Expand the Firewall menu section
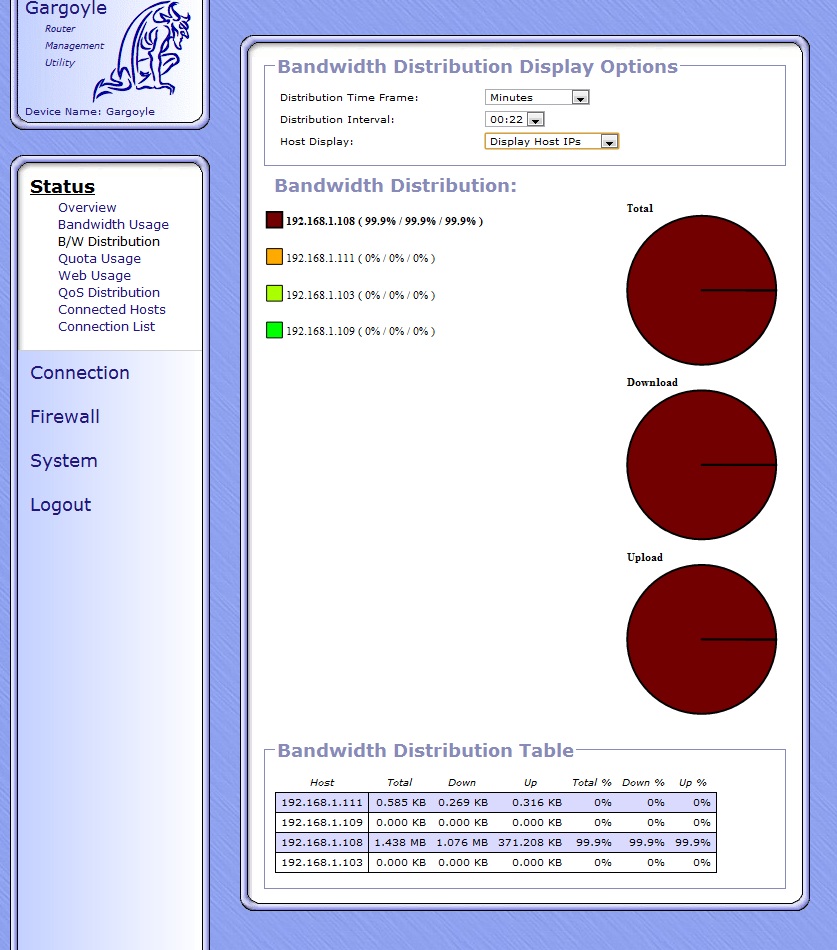Image resolution: width=837 pixels, height=950 pixels. [65, 417]
